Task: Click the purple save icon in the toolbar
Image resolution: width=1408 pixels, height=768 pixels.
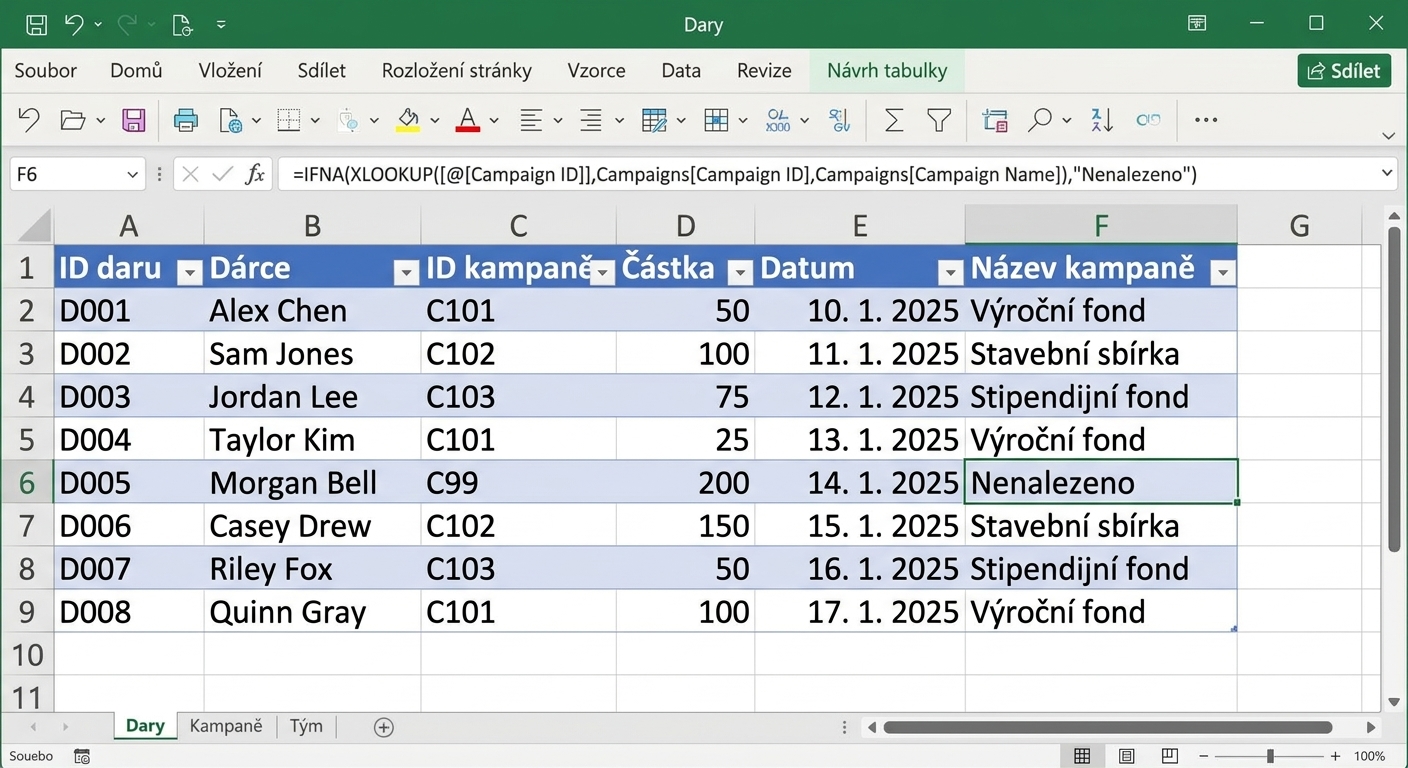Action: (x=134, y=121)
